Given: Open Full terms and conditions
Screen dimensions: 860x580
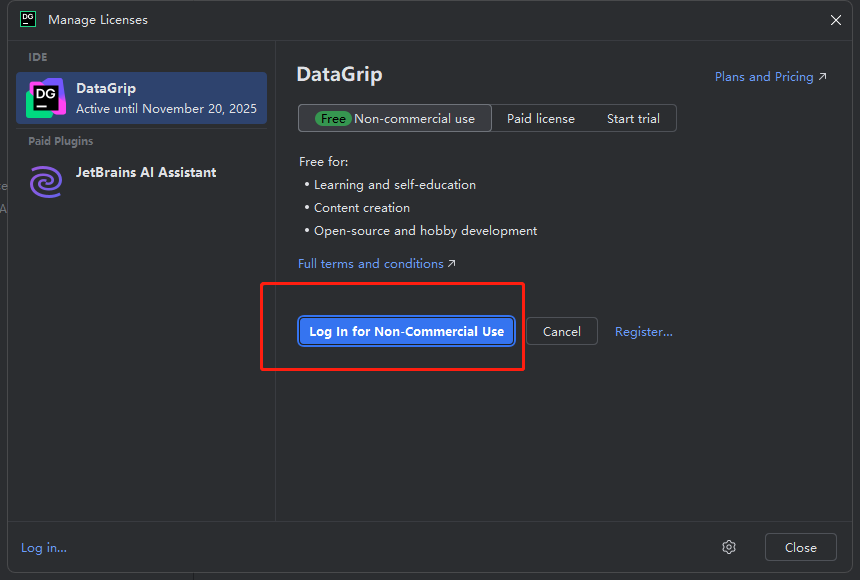Looking at the screenshot, I should pos(371,263).
